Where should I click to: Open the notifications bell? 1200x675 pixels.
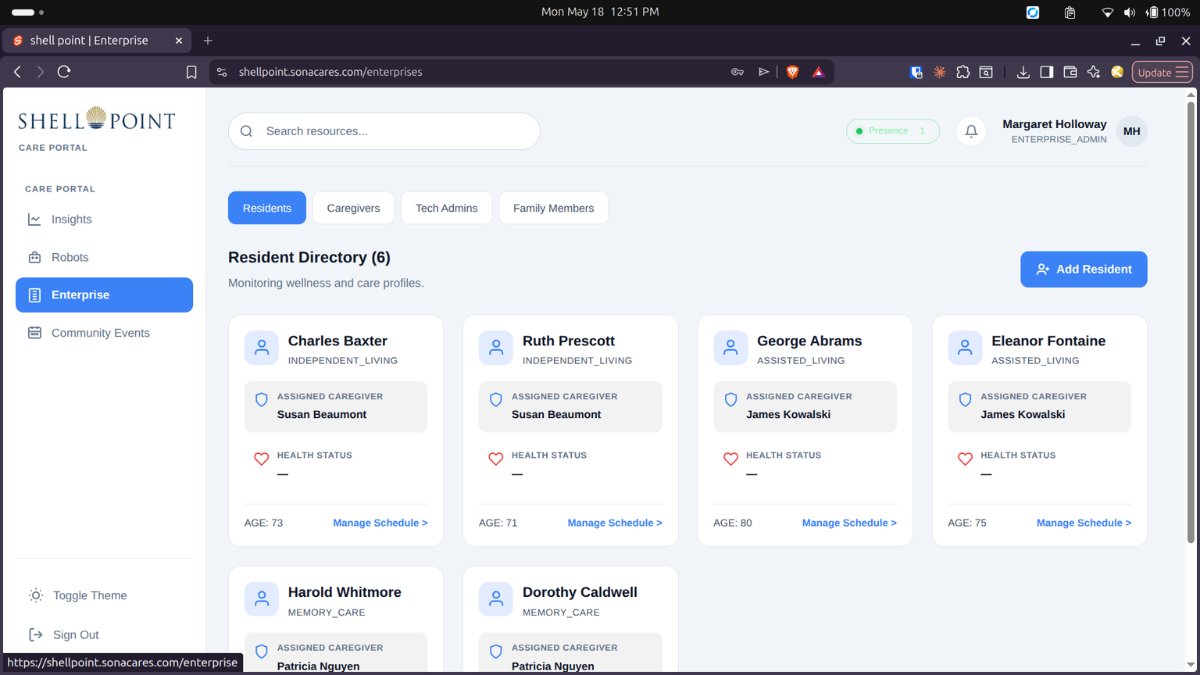point(971,131)
